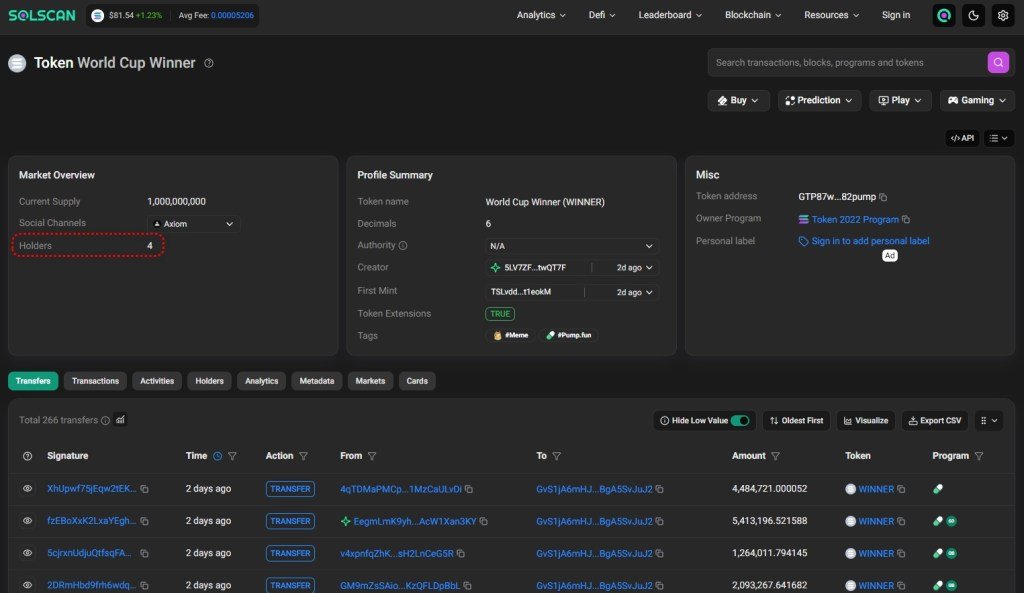Open the Cards tab
1024x593 pixels.
pos(417,381)
